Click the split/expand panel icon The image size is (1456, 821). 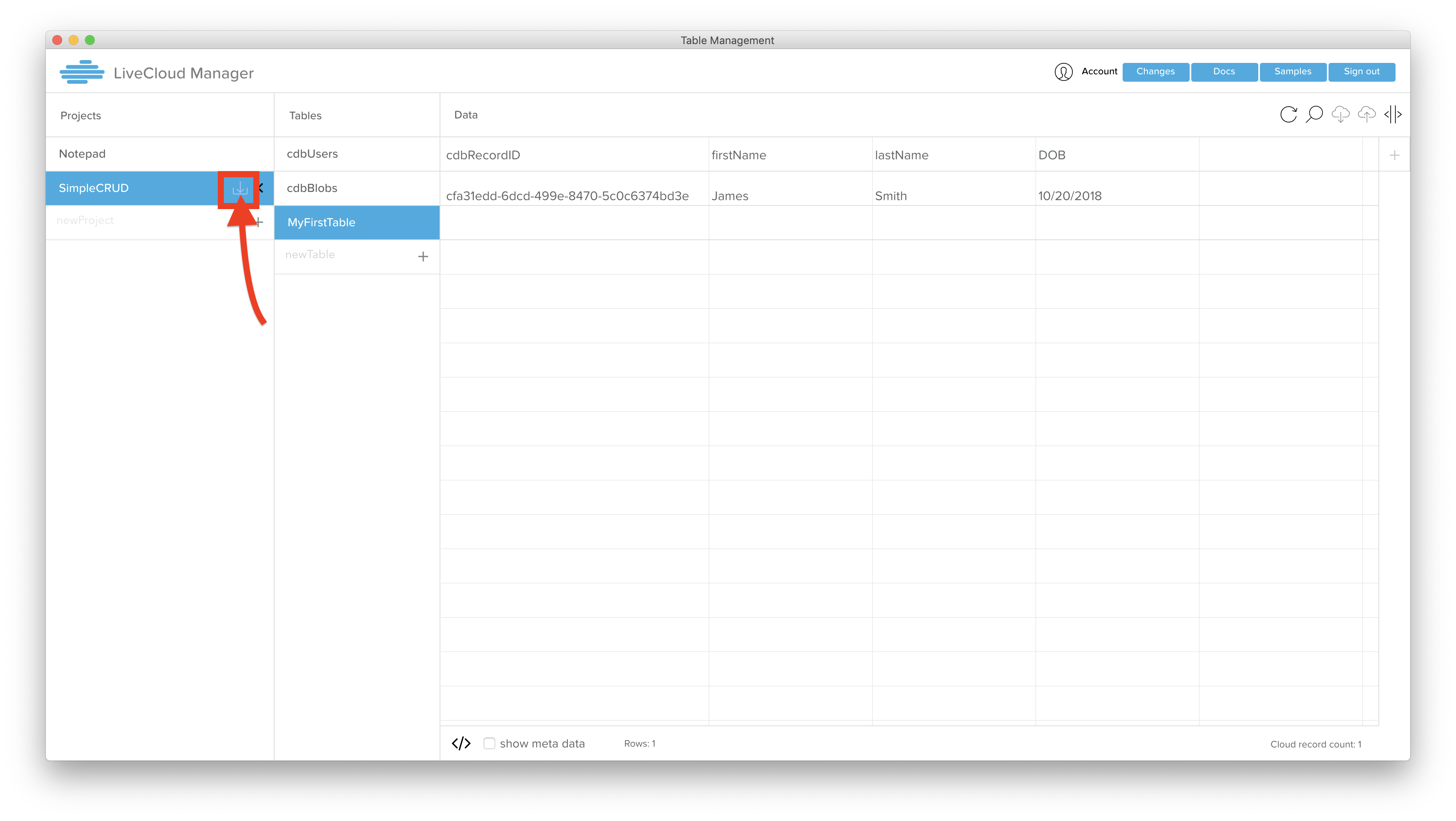point(1394,114)
